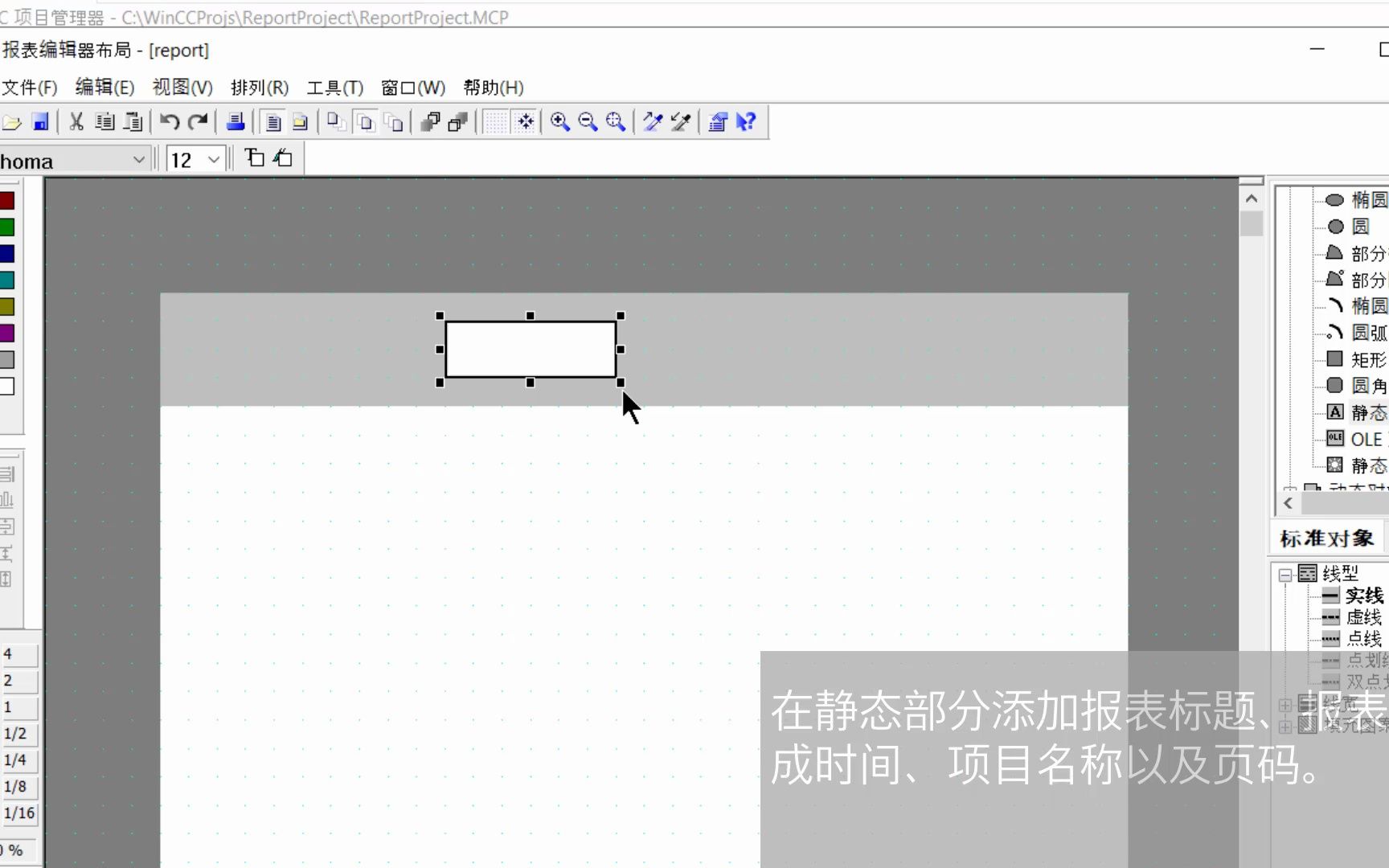Set zoom factor to 1/8

coord(18,787)
